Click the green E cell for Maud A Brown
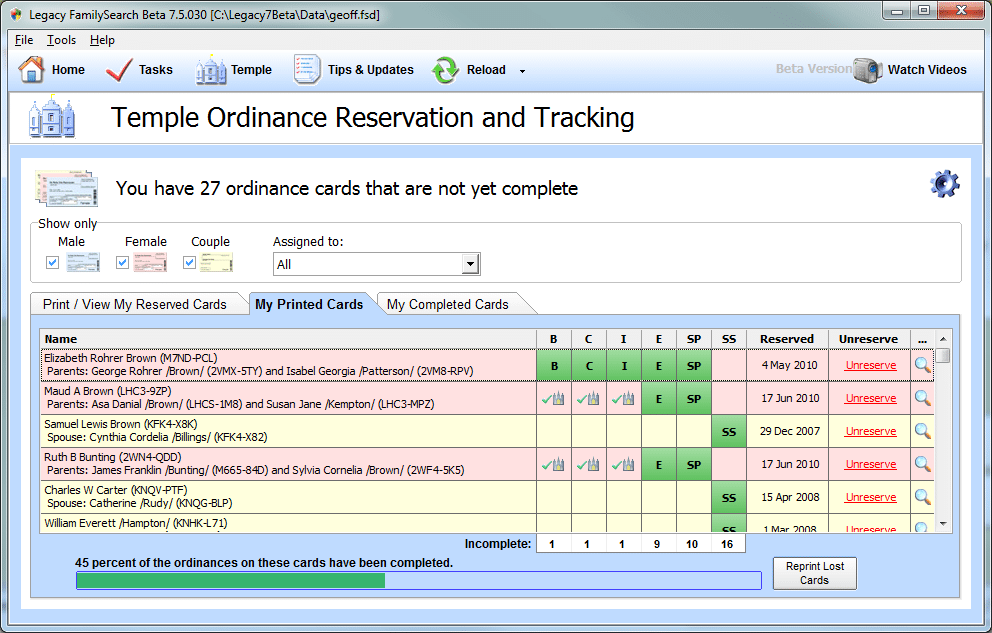 (x=659, y=398)
